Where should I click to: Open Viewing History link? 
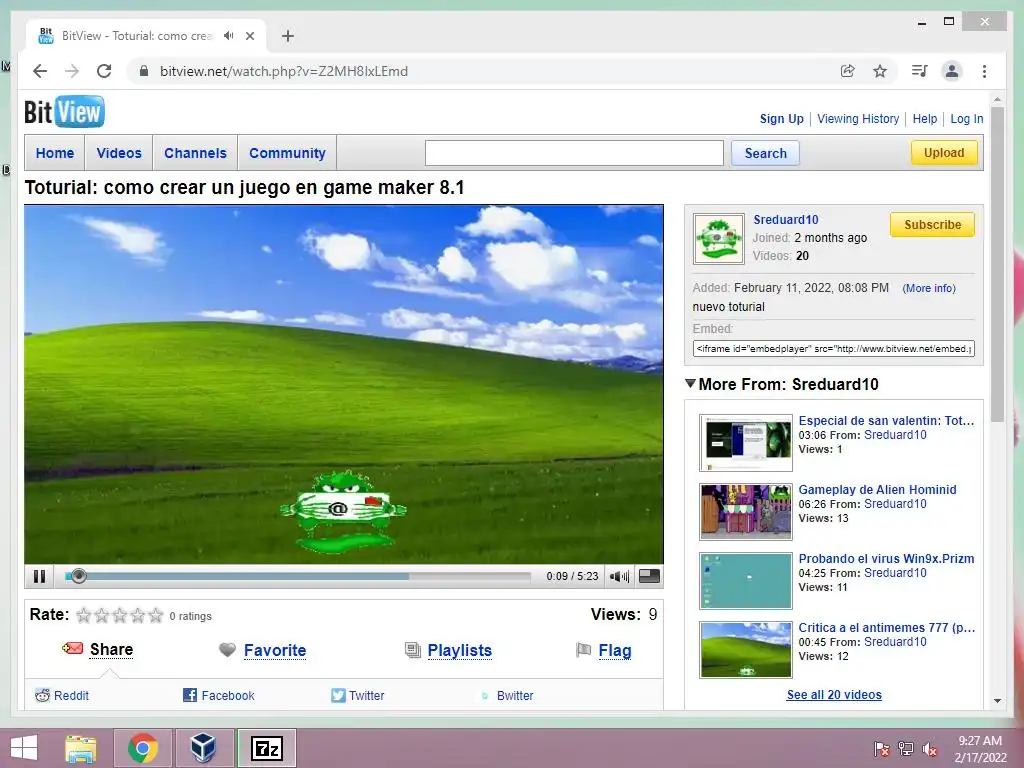pos(857,119)
